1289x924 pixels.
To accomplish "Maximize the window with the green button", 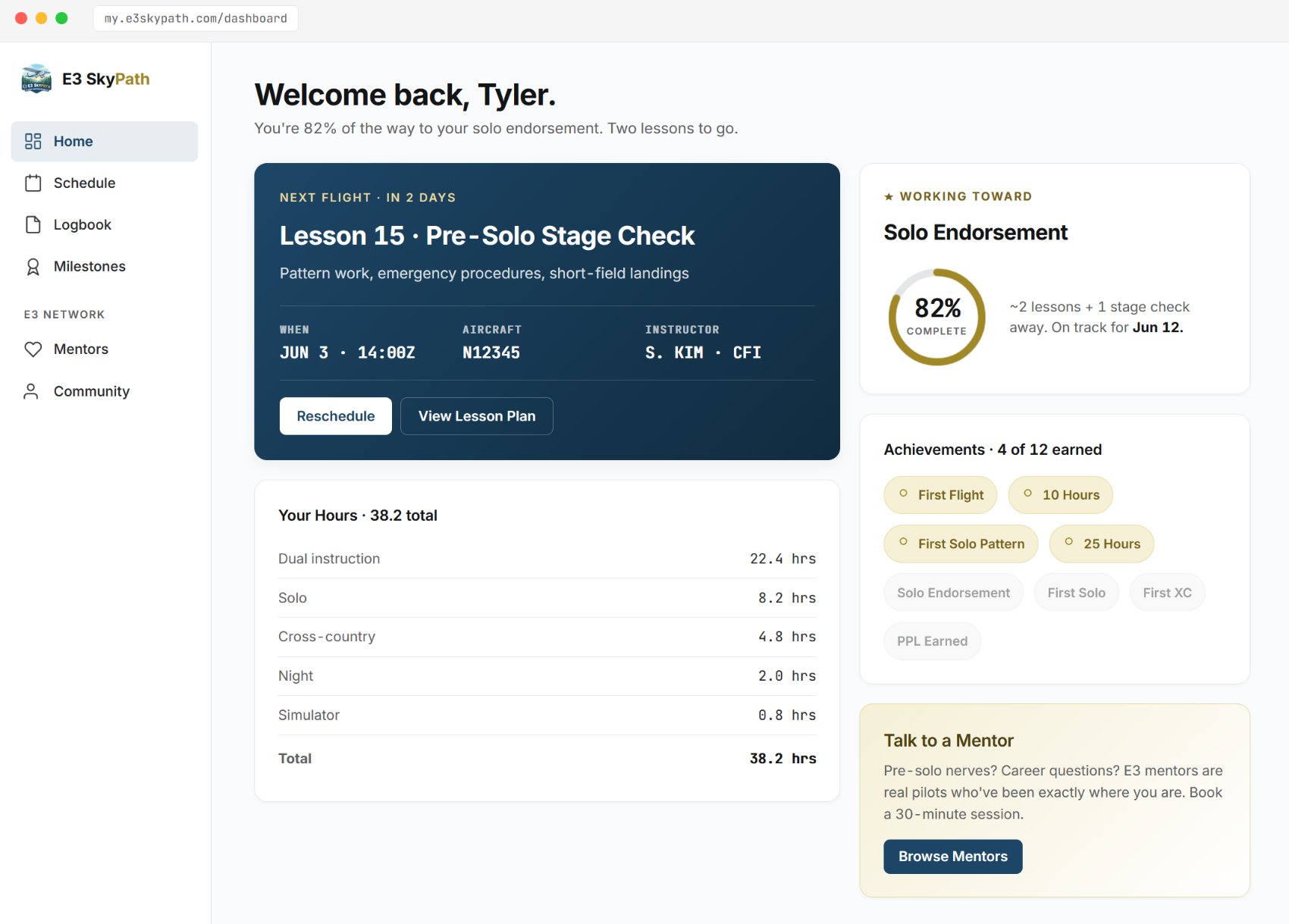I will pyautogui.click(x=62, y=18).
